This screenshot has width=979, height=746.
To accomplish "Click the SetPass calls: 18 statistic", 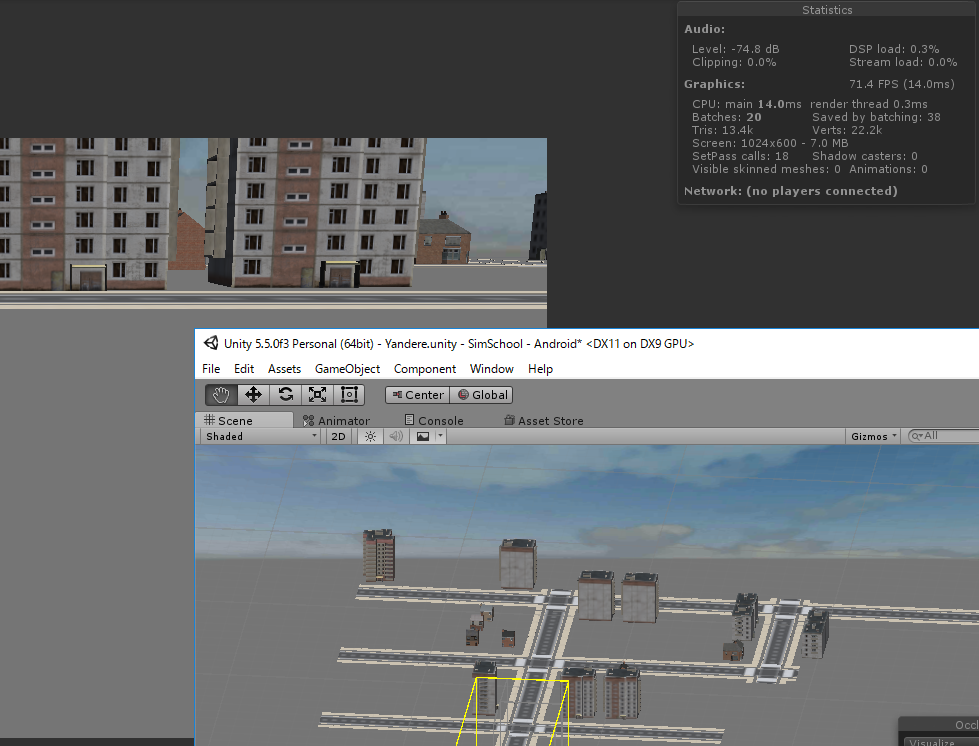I will coord(740,156).
